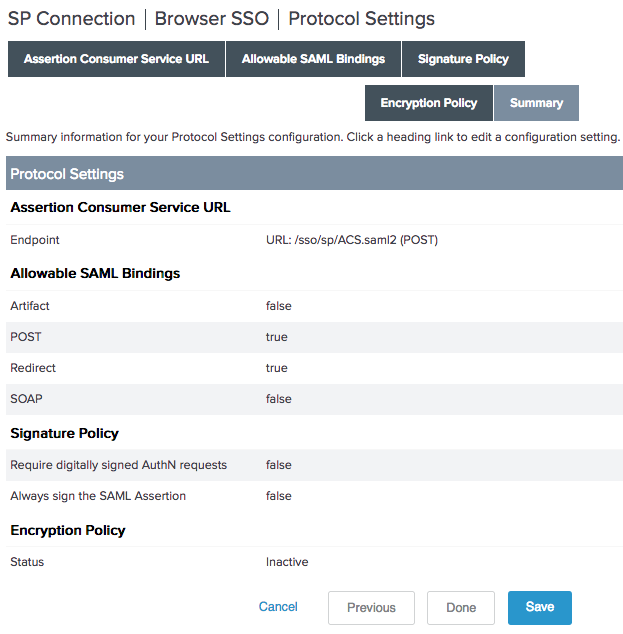This screenshot has height=634, width=623.
Task: Go to the Encryption Policy tab
Action: coord(429,103)
